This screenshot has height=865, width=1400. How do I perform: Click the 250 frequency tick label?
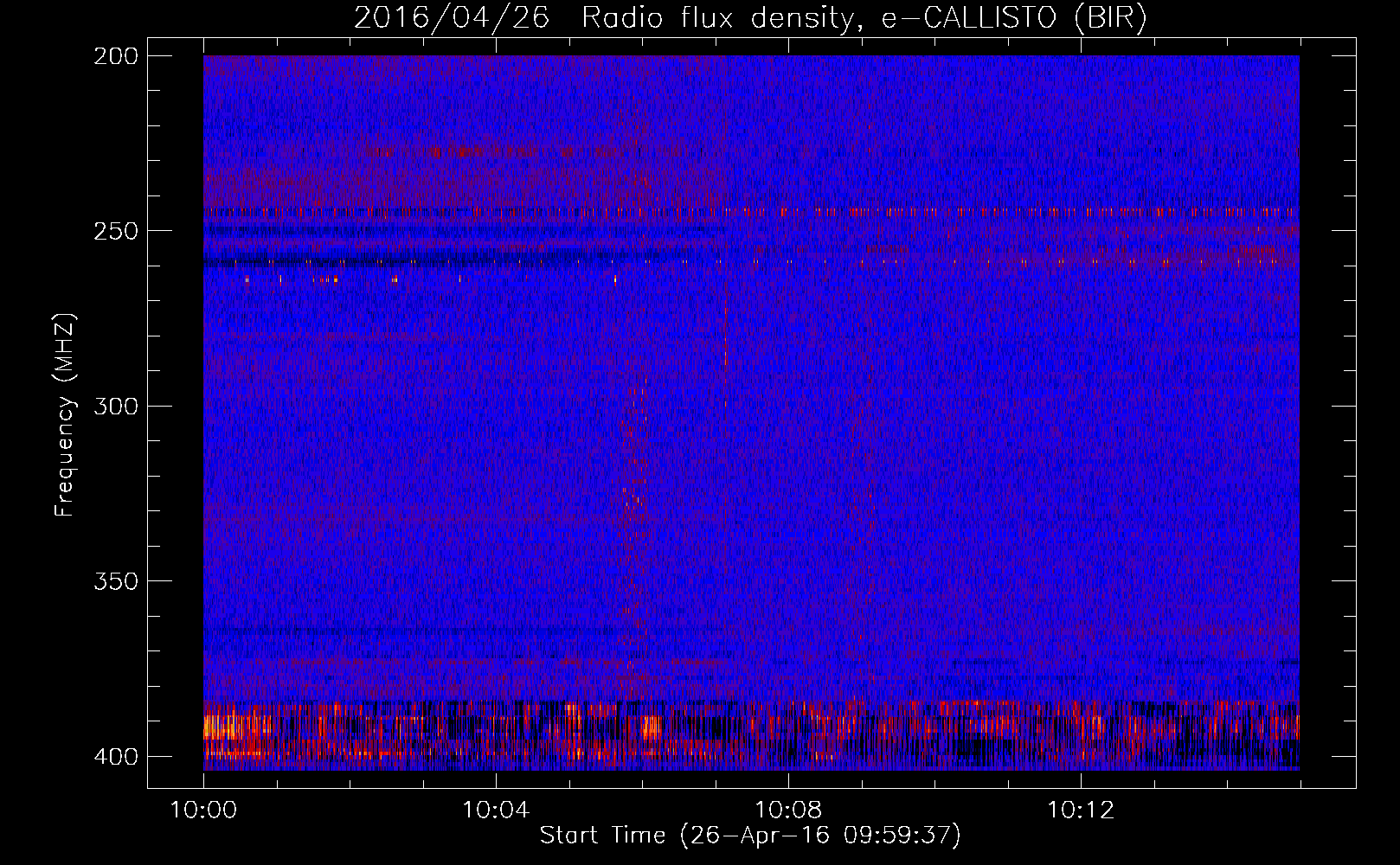point(115,231)
